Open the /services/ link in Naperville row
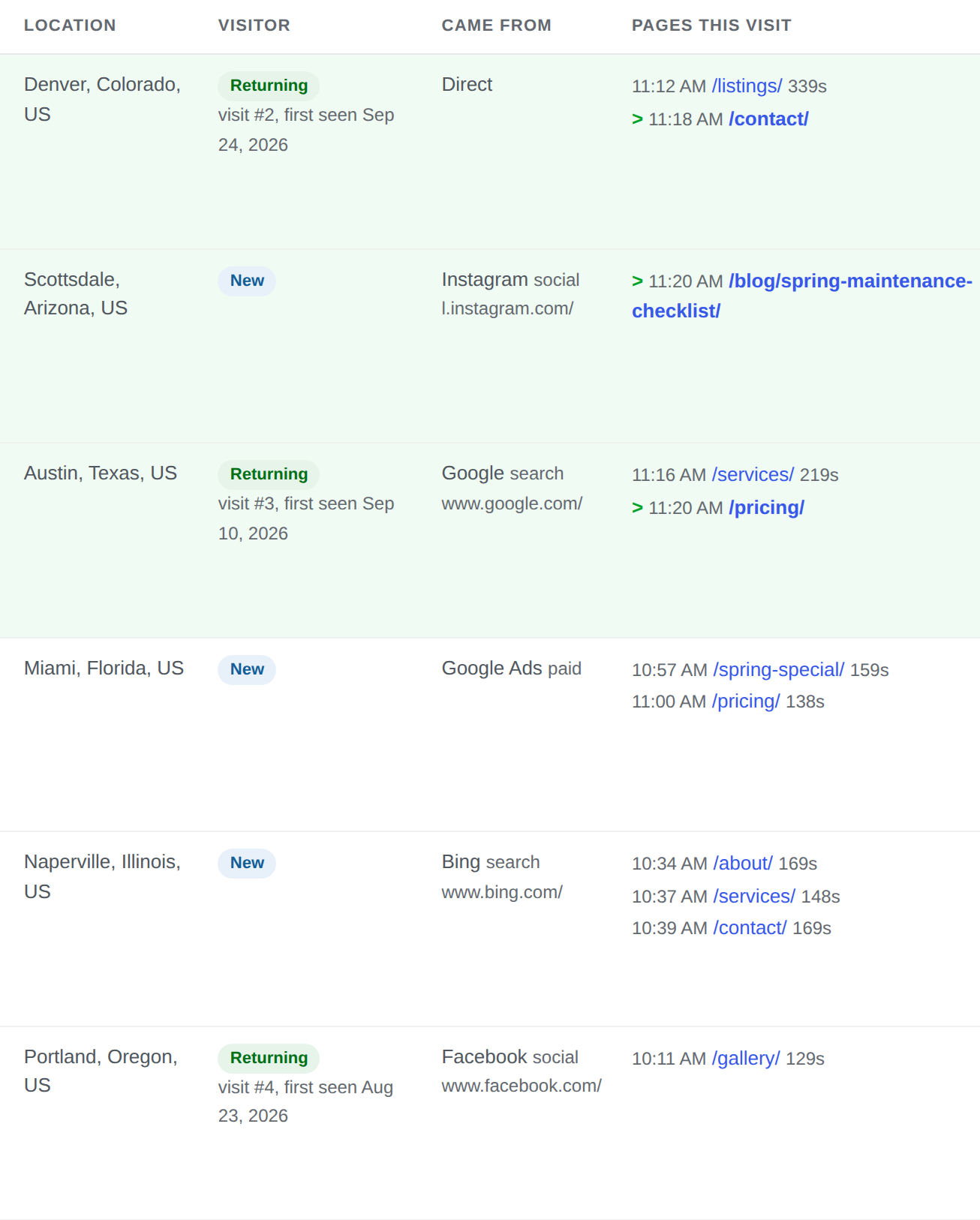Screen dimensions: 980x1220 [754, 897]
